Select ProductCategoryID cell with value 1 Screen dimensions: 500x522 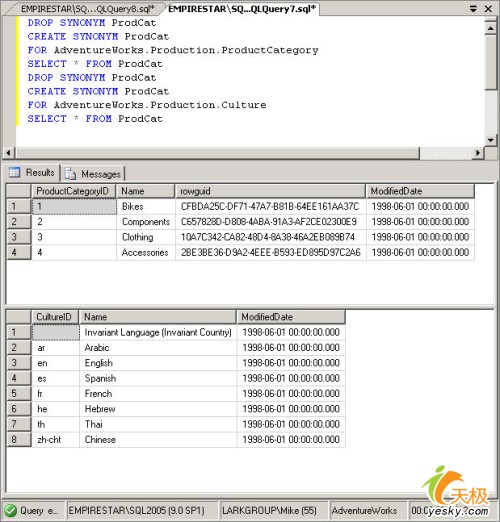74,207
